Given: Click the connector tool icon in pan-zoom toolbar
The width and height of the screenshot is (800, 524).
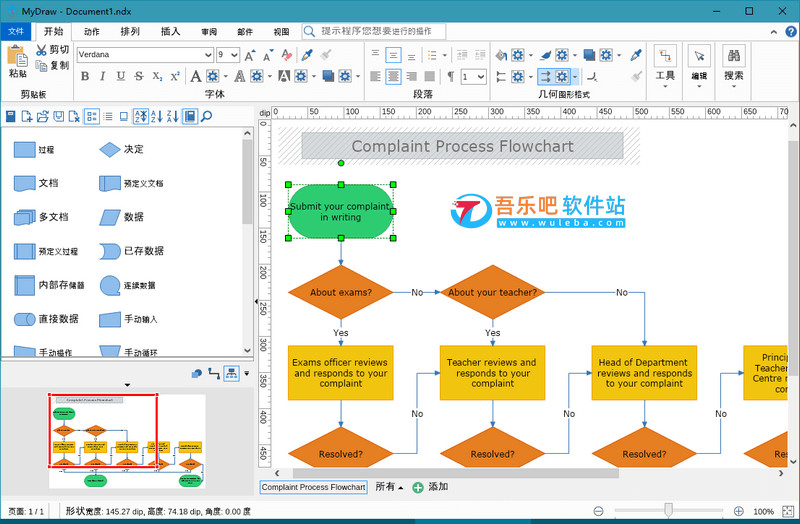Looking at the screenshot, I should point(214,373).
